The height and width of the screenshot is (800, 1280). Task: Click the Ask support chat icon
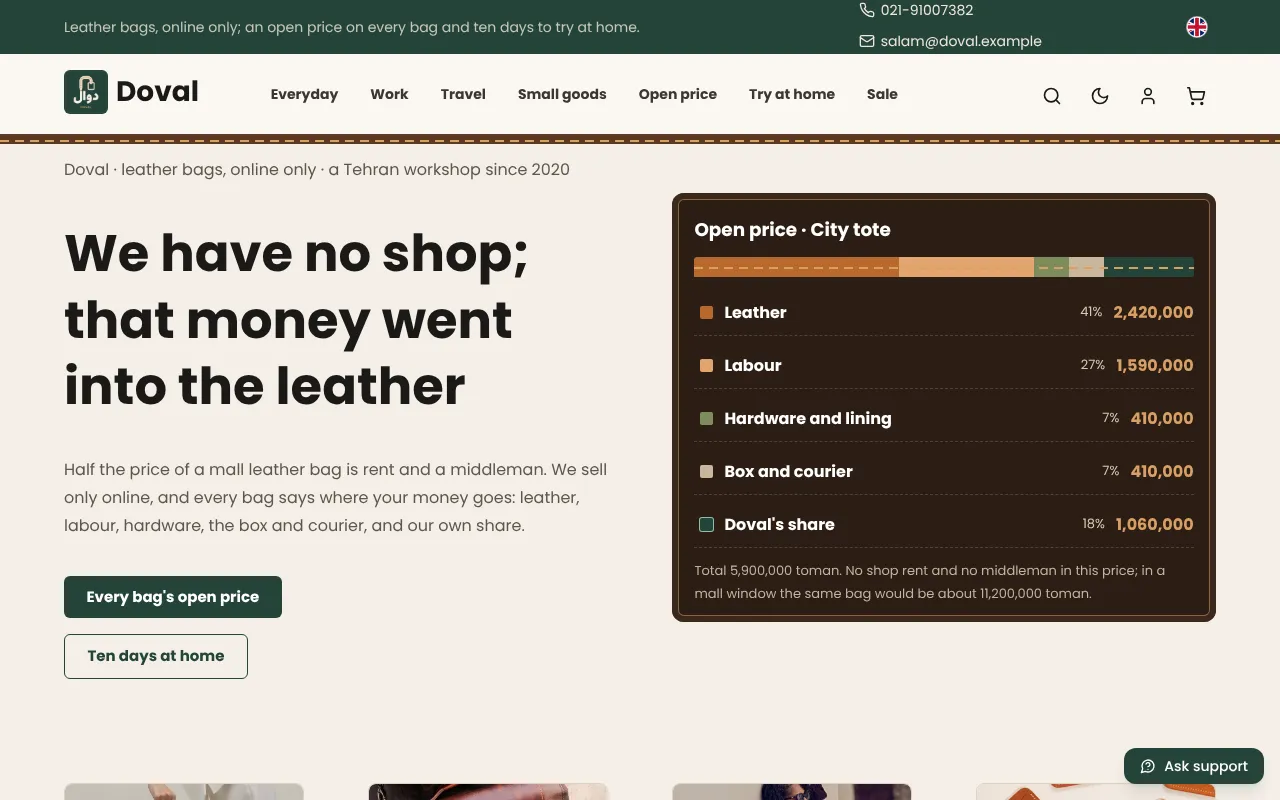[x=1148, y=766]
